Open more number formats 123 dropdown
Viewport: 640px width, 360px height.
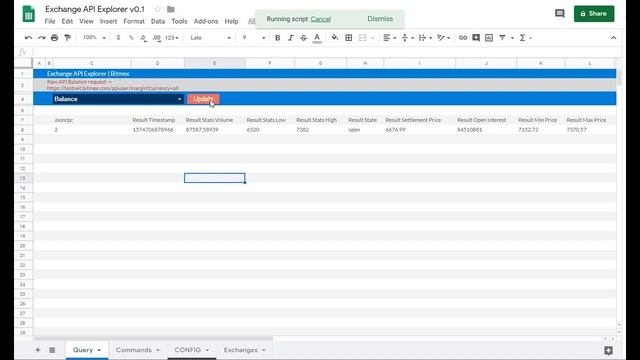tap(172, 38)
